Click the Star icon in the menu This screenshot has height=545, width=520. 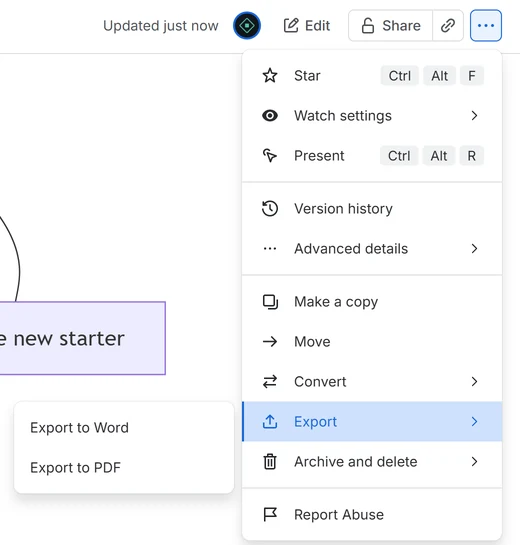coord(270,75)
